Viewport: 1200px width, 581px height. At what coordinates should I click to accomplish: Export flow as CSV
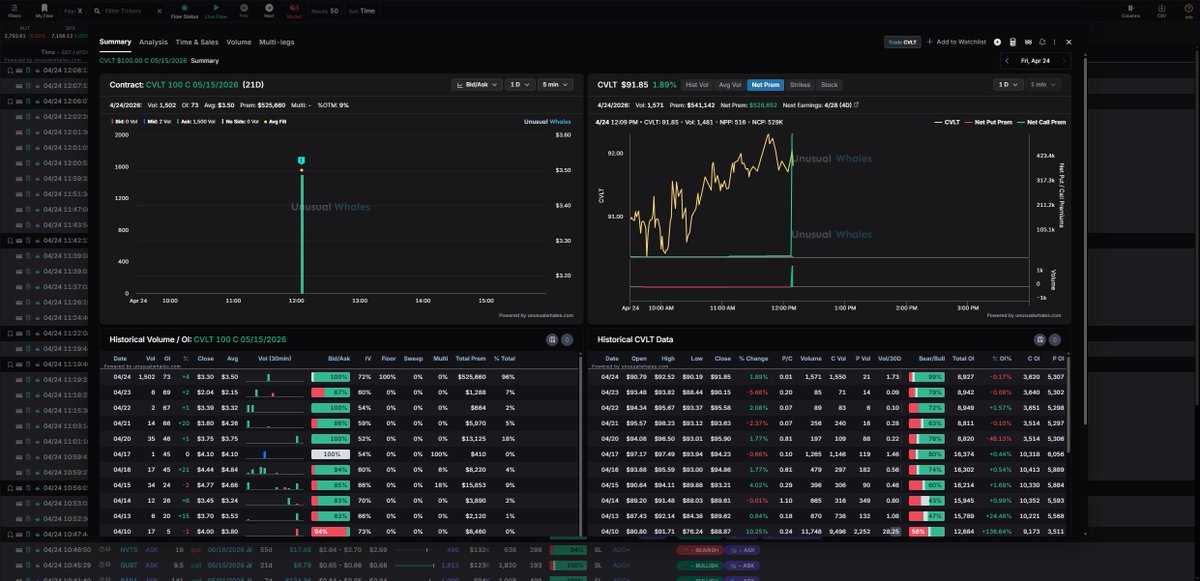1161,11
